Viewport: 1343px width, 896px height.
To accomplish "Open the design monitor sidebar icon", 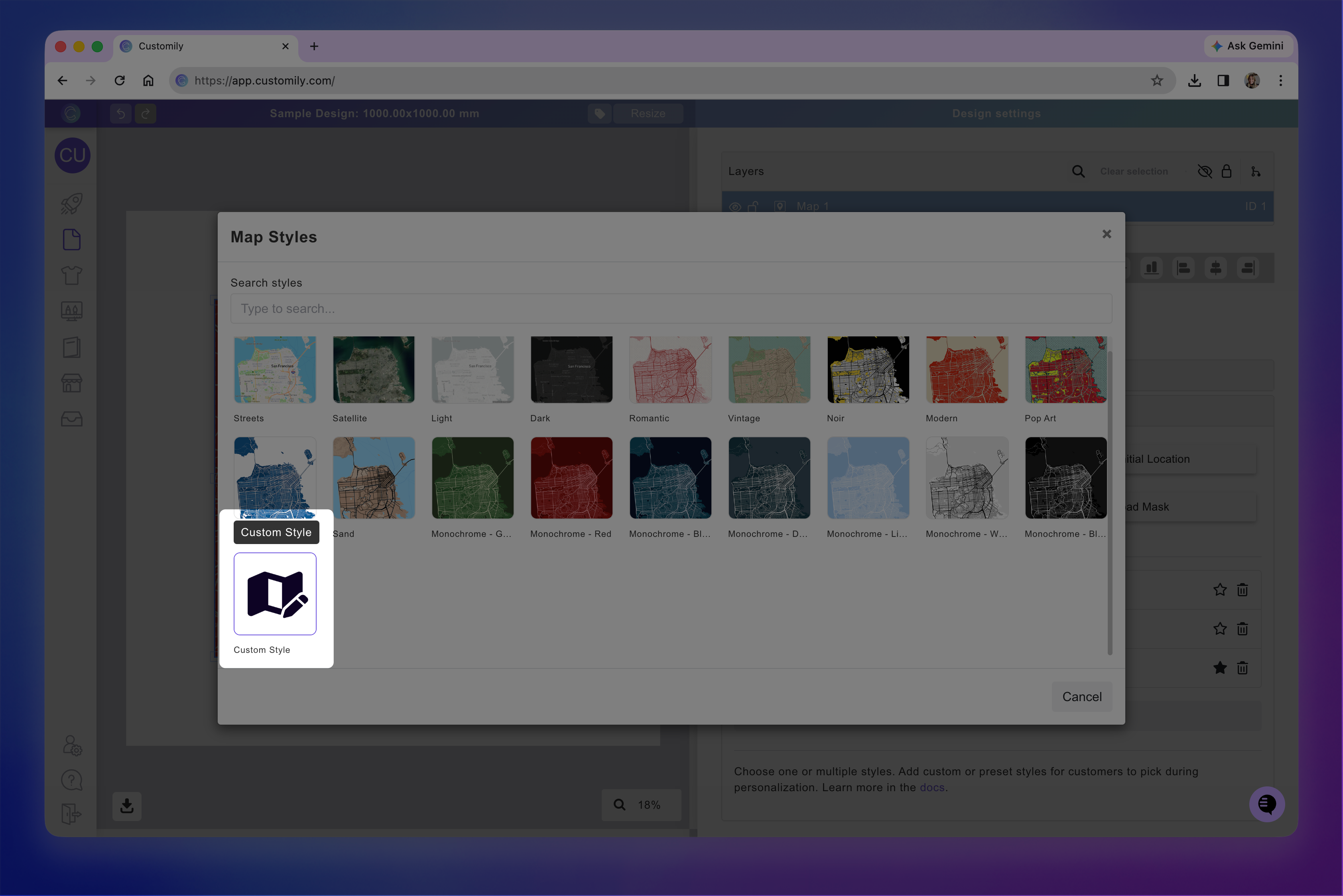I will coord(71,311).
